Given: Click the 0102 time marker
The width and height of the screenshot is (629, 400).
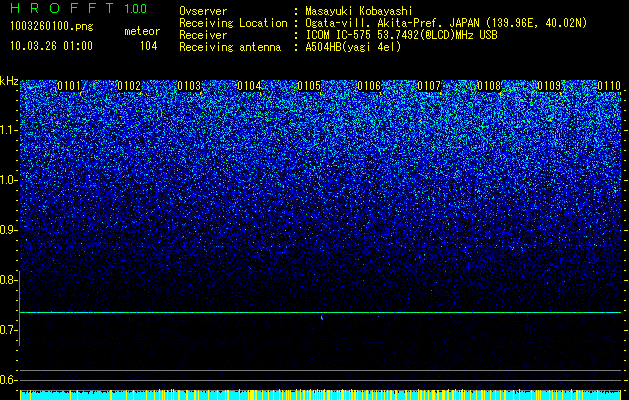Looking at the screenshot, I should [x=129, y=86].
